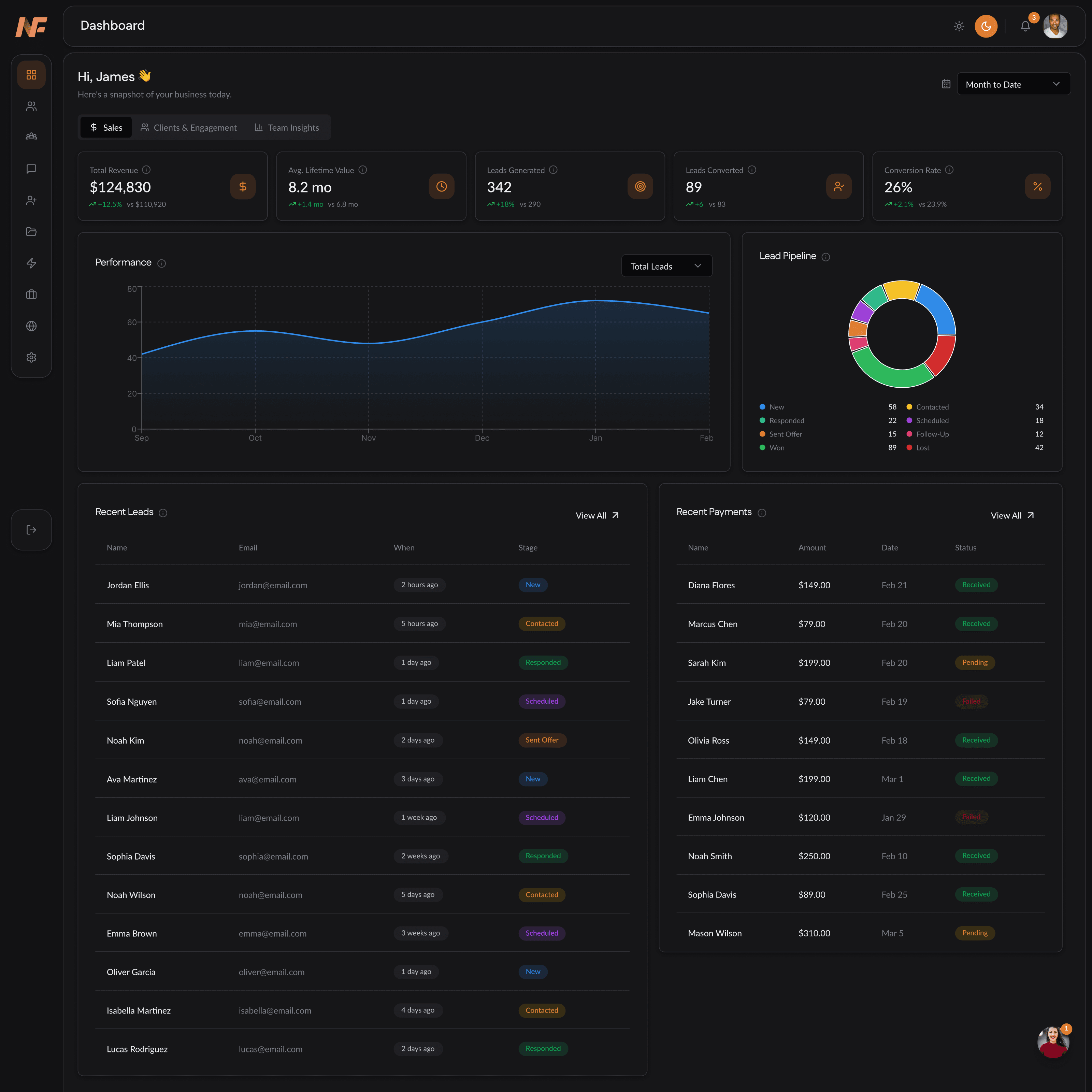This screenshot has height=1092, width=1092.
Task: Open the chat message icon in sidebar
Action: (x=31, y=169)
